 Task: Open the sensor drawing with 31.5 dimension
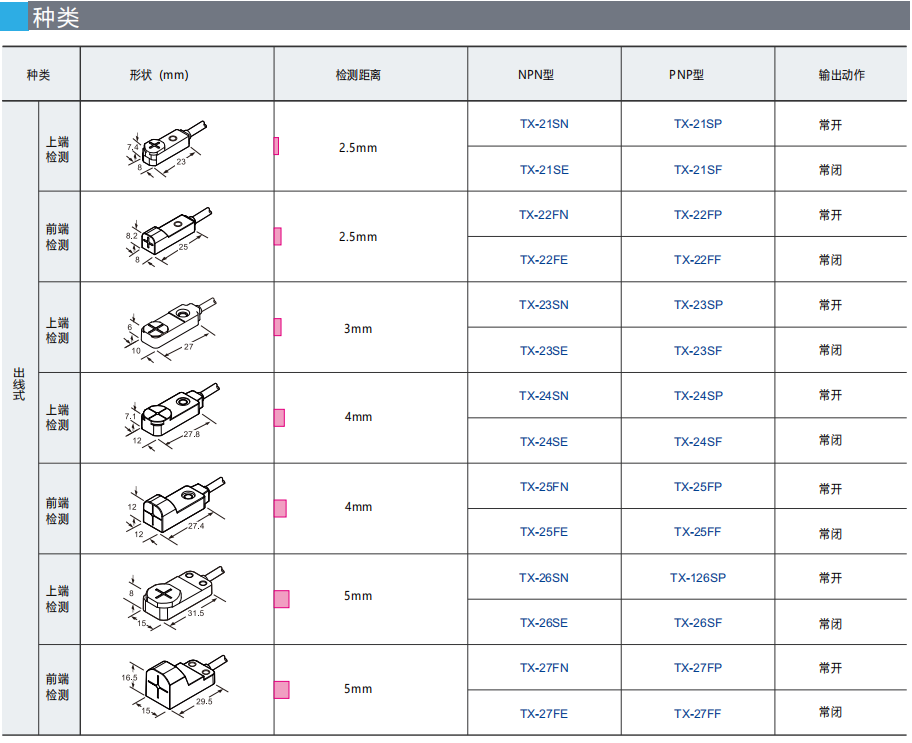click(x=169, y=597)
